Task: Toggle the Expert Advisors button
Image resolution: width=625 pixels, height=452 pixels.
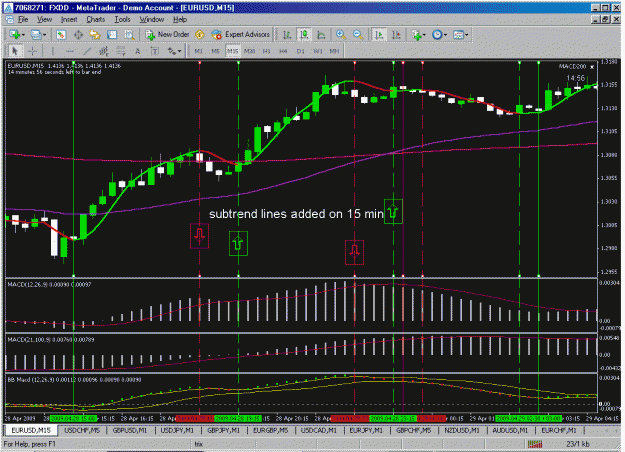Action: click(240, 35)
